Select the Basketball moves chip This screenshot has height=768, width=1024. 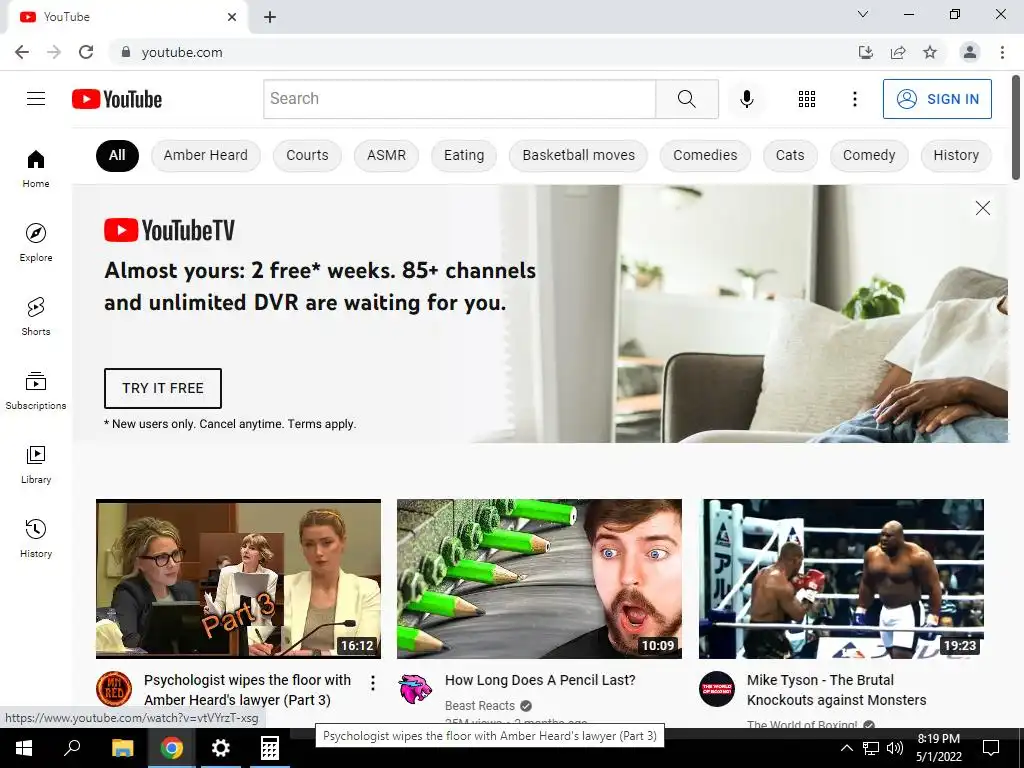579,155
